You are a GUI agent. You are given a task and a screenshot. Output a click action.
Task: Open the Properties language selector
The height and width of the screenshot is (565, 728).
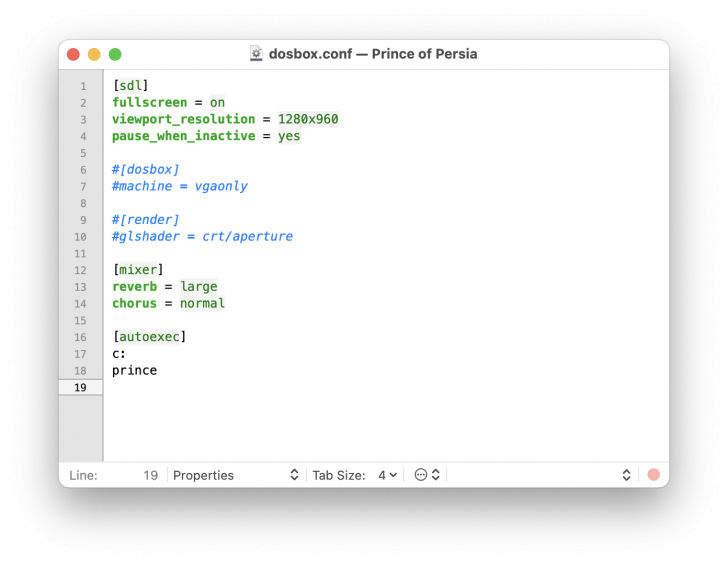click(x=235, y=475)
